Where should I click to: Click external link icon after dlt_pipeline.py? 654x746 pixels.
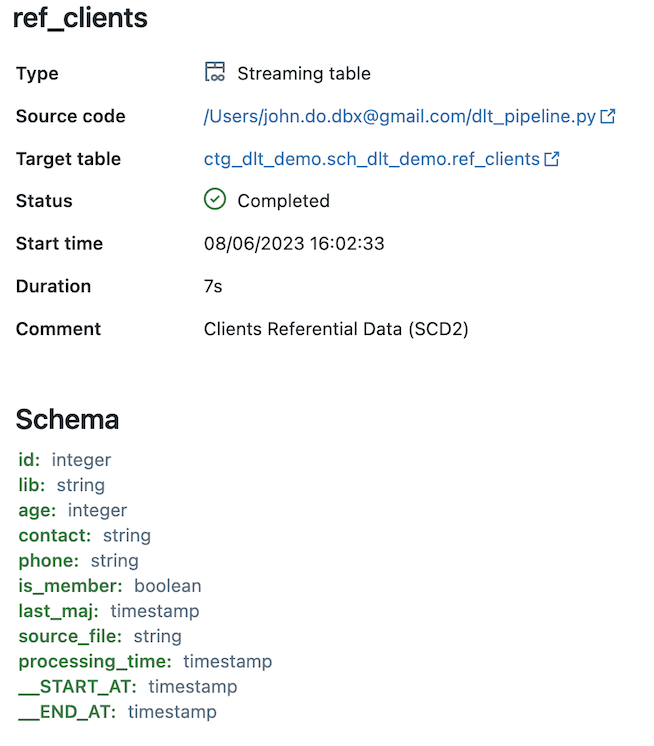point(607,116)
